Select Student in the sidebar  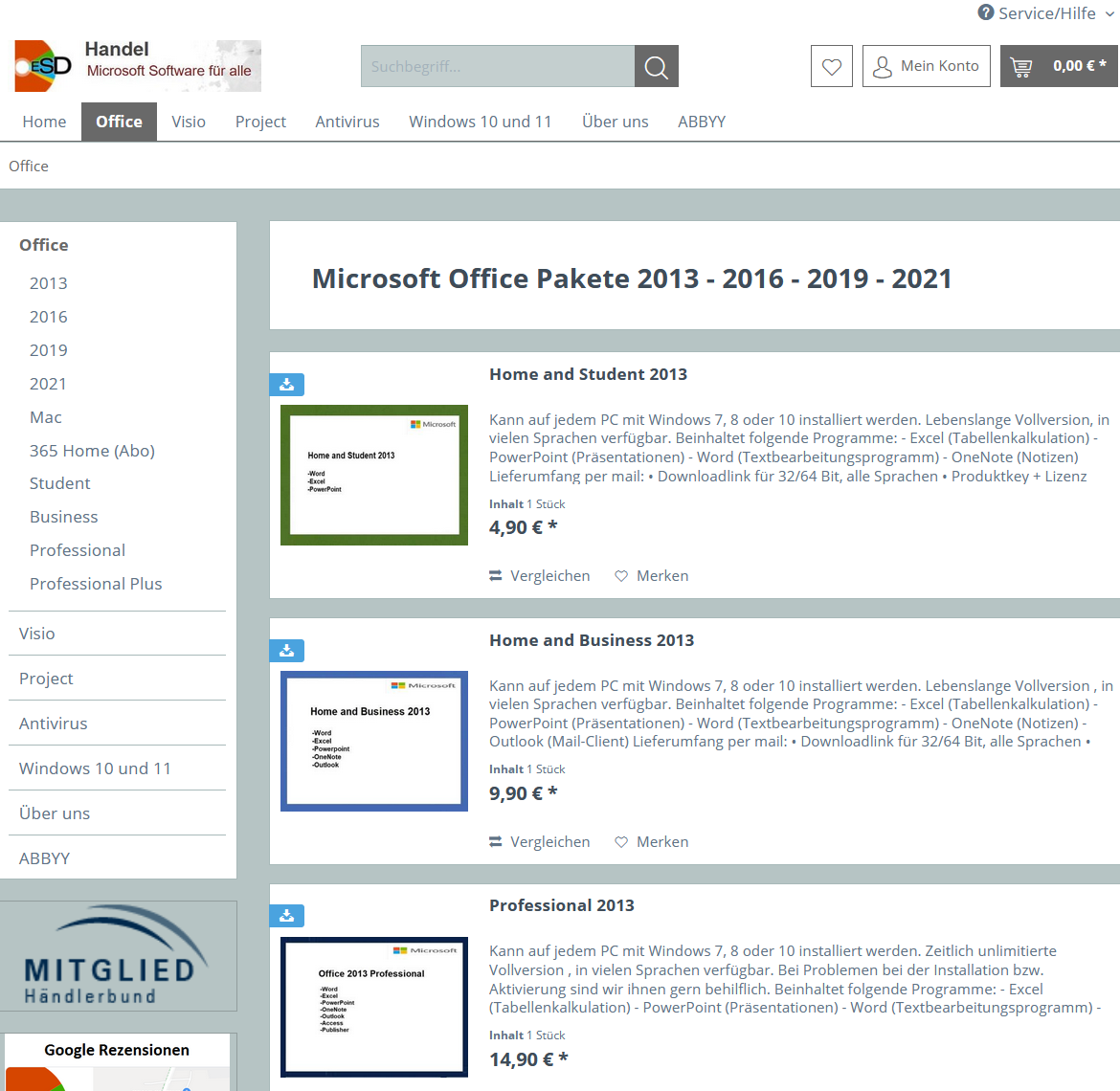60,484
